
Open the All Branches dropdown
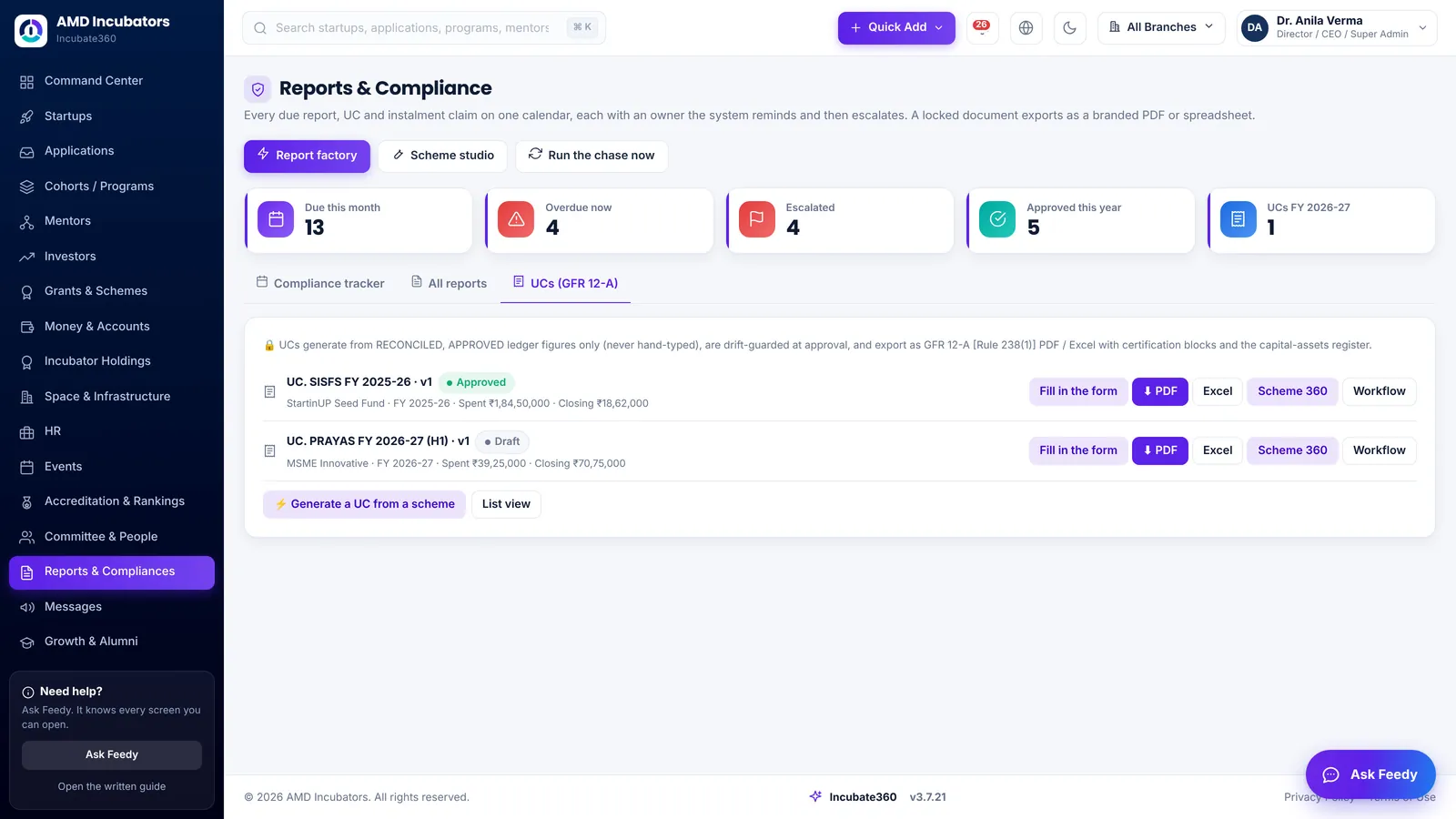(x=1161, y=27)
